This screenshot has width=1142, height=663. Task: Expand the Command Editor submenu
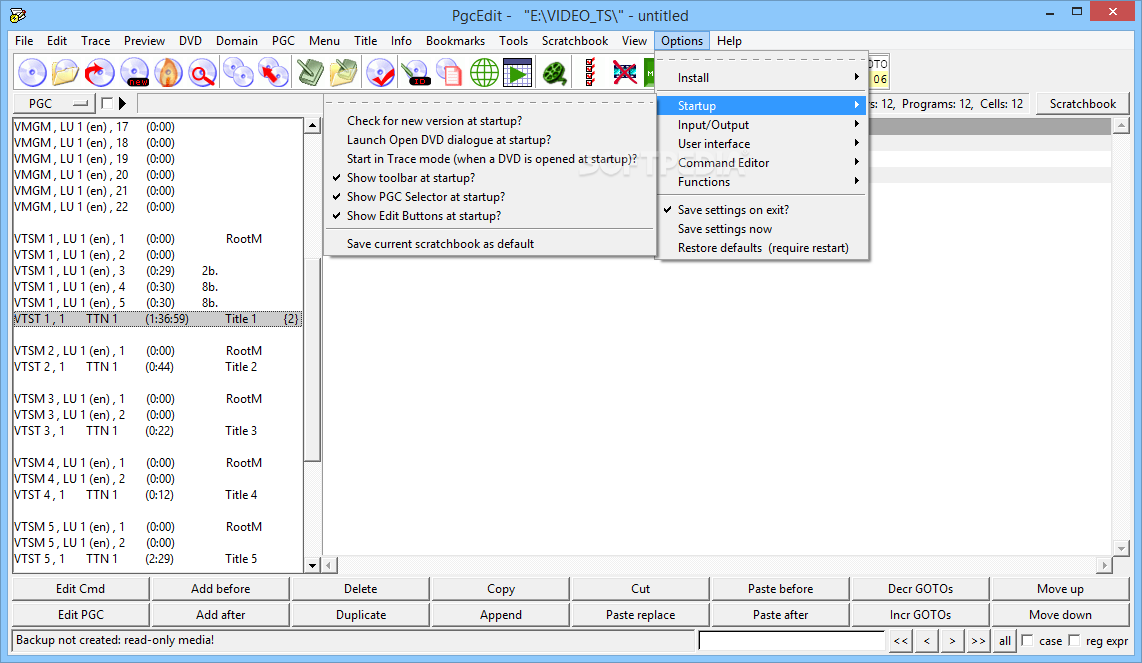tap(763, 162)
